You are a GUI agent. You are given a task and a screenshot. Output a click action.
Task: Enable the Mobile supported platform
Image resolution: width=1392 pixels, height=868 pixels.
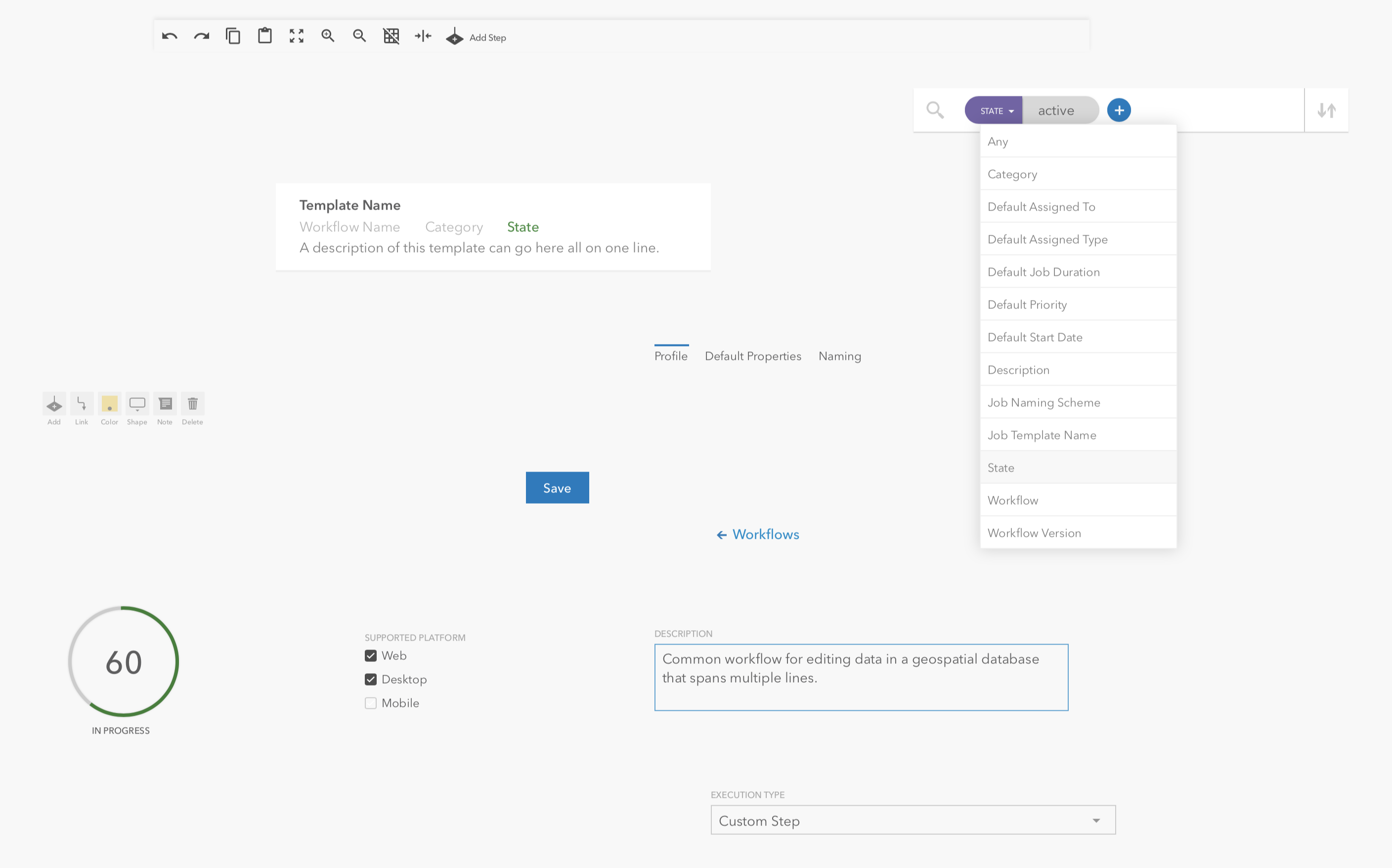[x=371, y=703]
